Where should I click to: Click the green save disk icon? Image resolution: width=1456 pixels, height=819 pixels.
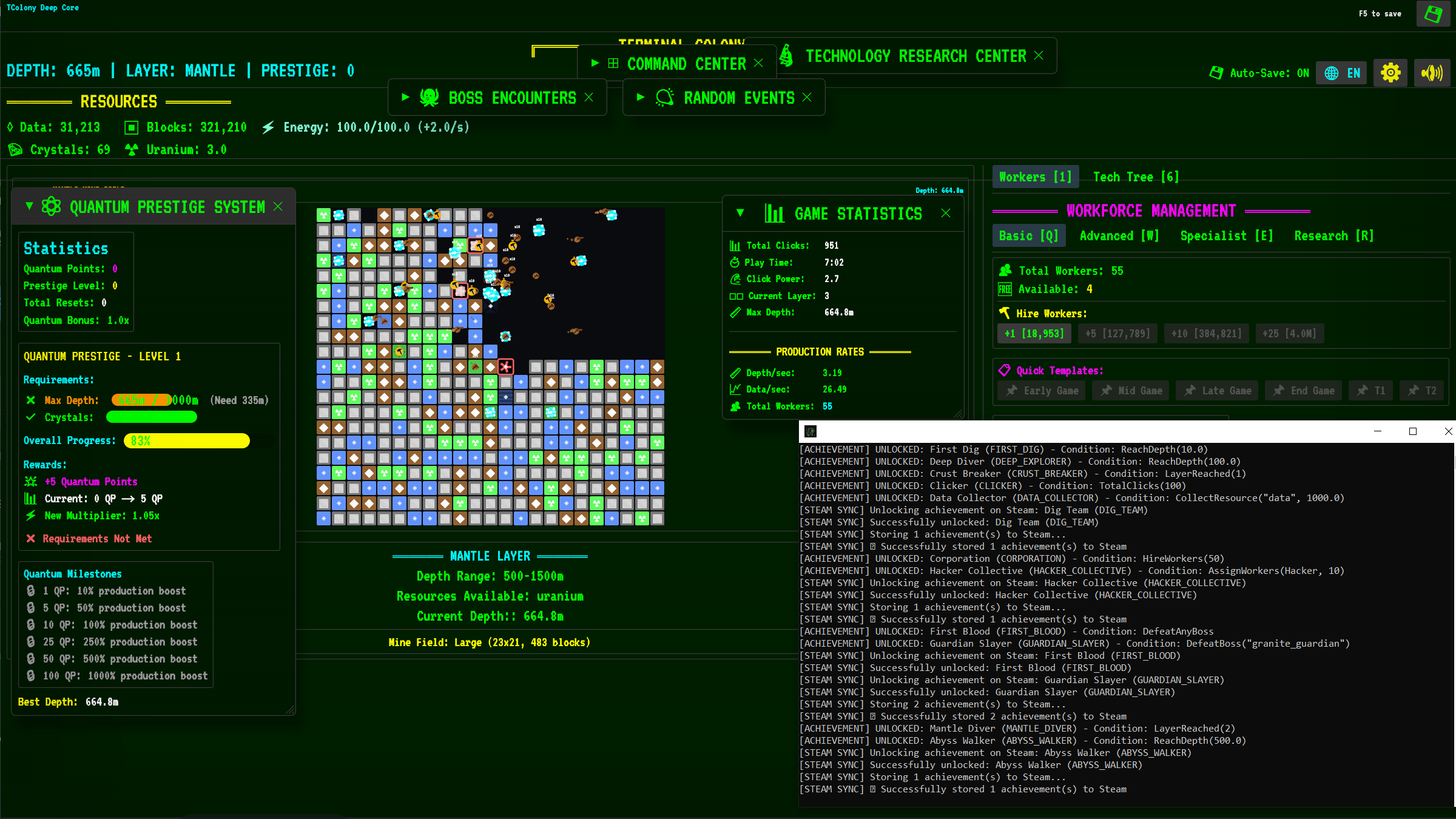coord(1433,13)
